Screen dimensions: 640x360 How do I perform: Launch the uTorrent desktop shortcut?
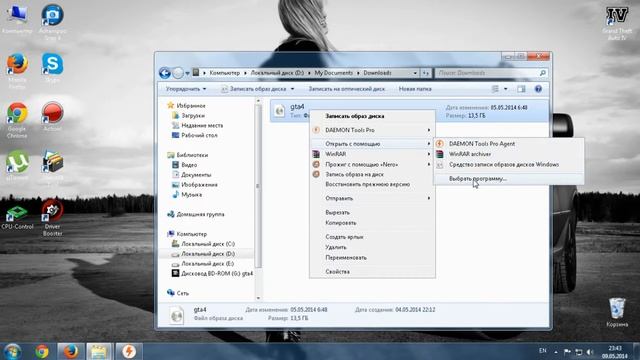coord(17,165)
